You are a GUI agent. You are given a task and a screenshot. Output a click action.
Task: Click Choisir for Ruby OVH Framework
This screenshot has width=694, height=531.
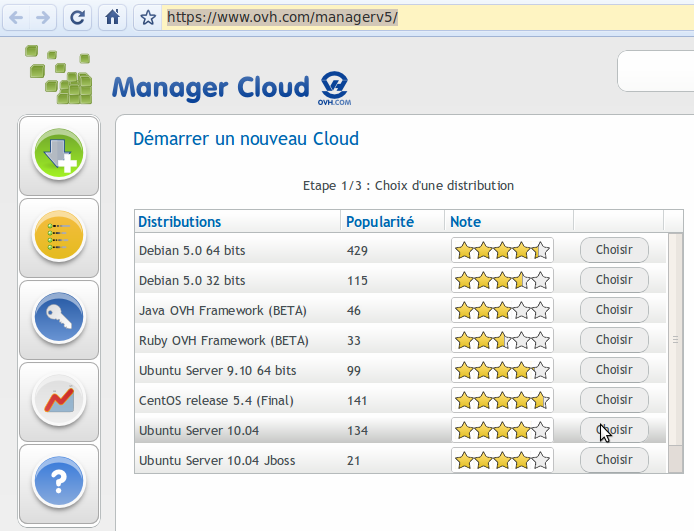pyautogui.click(x=614, y=340)
